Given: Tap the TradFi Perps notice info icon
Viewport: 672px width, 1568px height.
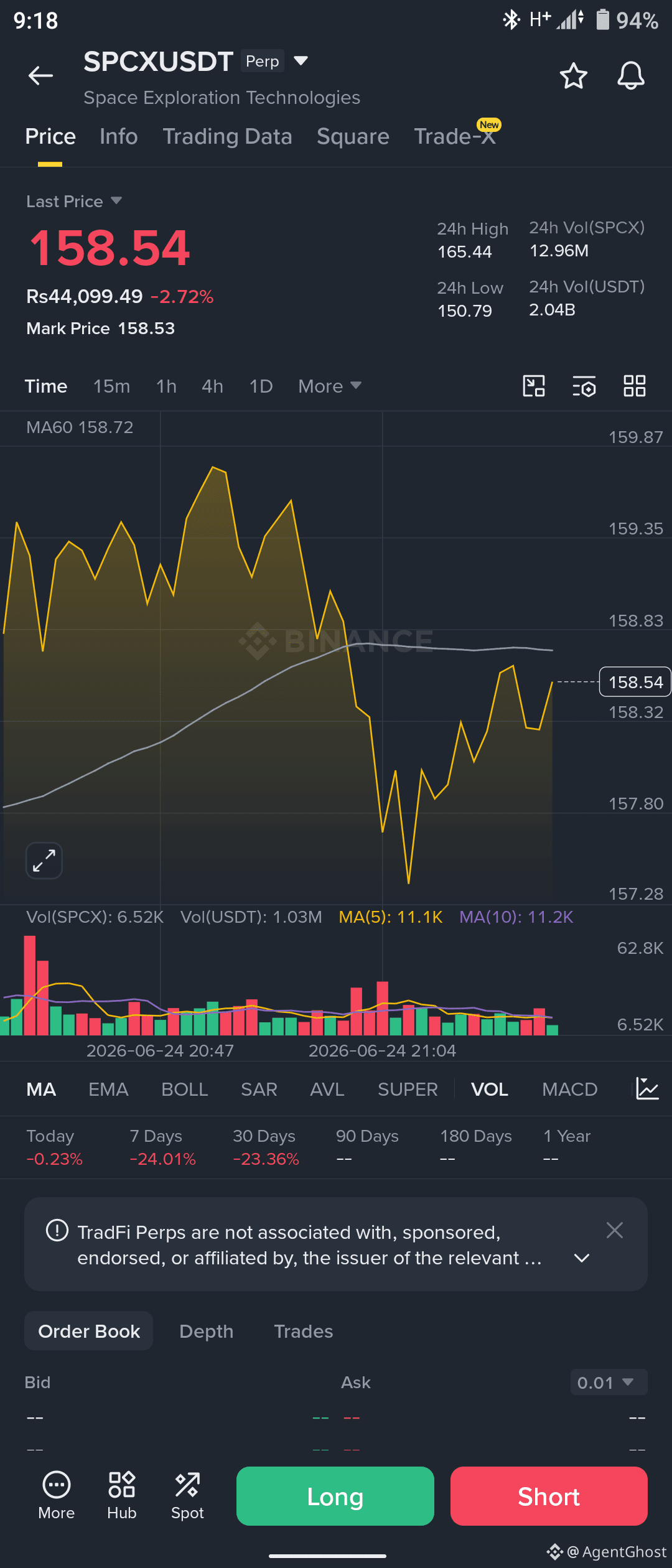Looking at the screenshot, I should tap(57, 1230).
